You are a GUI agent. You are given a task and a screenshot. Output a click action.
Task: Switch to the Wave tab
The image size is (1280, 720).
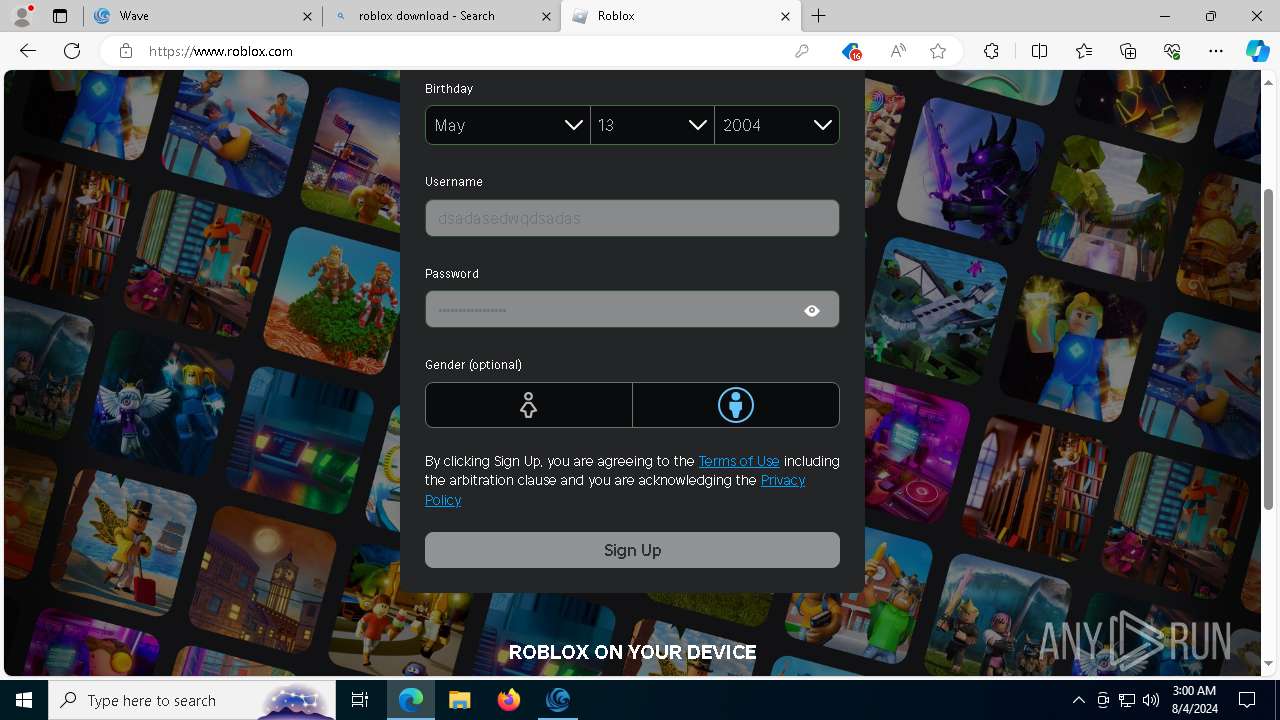[203, 16]
